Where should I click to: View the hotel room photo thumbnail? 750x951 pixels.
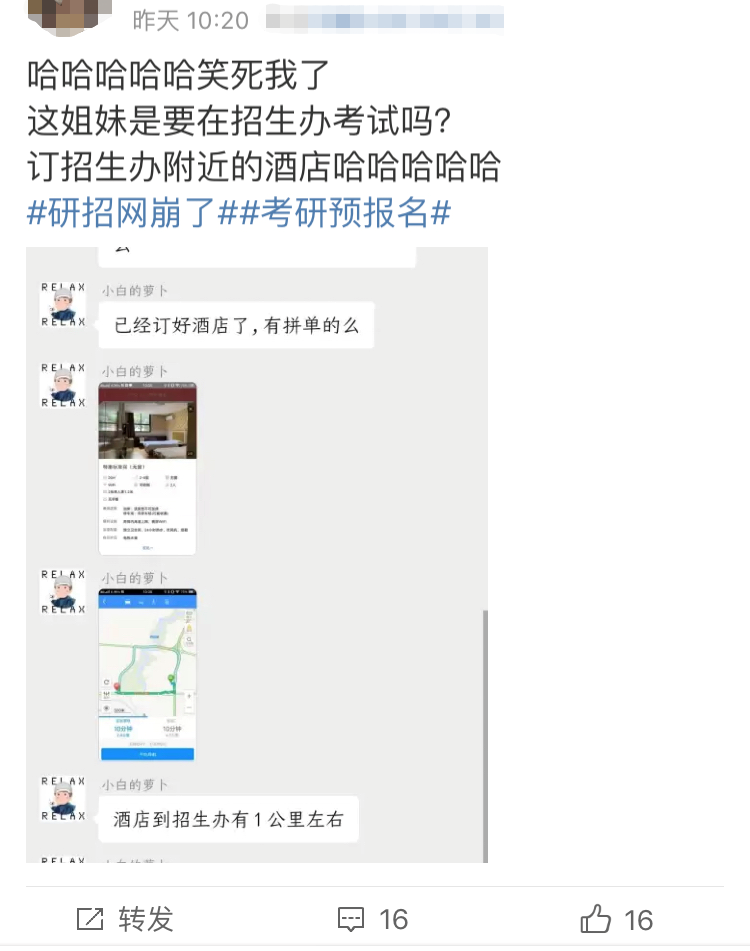[x=147, y=468]
